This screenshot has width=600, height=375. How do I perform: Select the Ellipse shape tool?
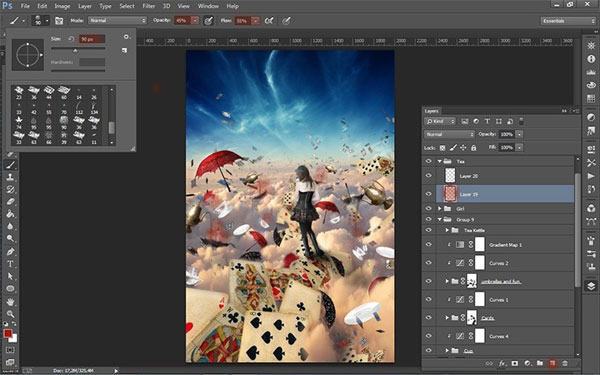tap(10, 289)
